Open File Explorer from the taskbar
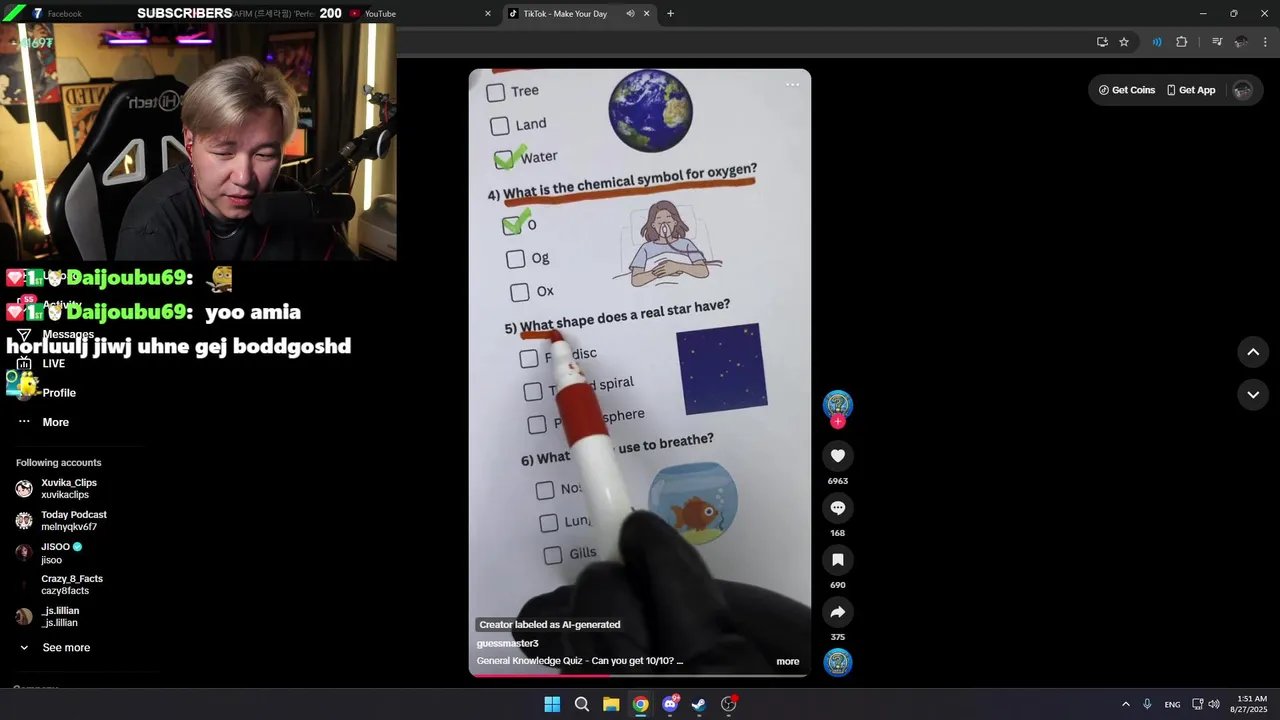This screenshot has width=1280, height=720. [x=611, y=704]
